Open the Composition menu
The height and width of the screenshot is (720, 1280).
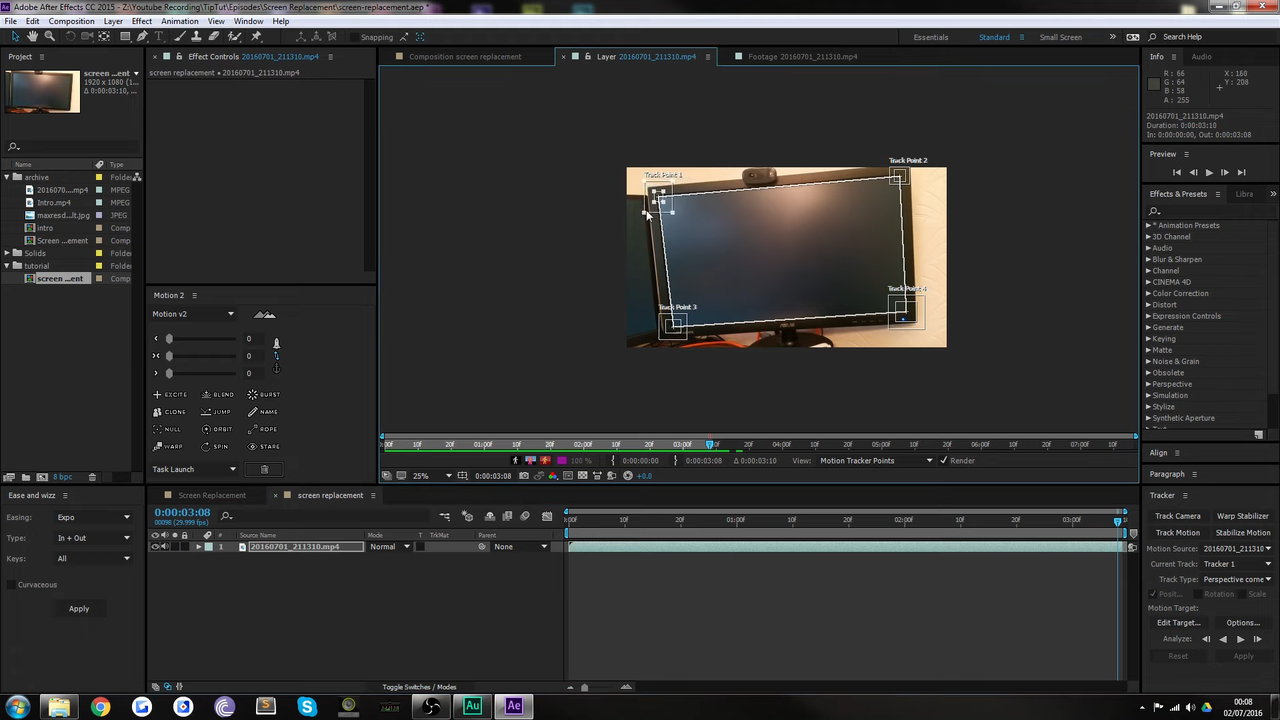tap(71, 20)
